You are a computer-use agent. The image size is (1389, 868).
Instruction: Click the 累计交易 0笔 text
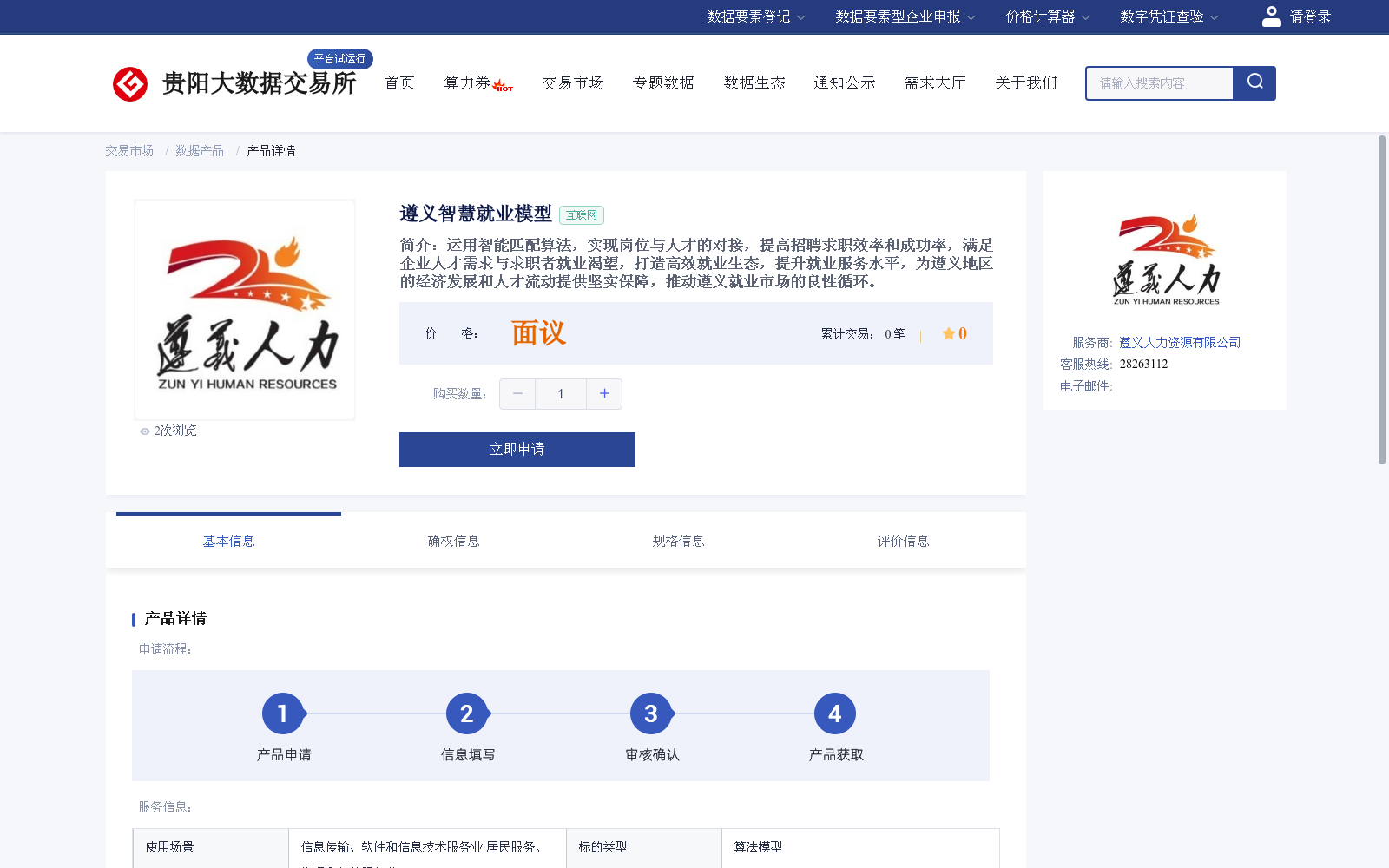tap(863, 334)
